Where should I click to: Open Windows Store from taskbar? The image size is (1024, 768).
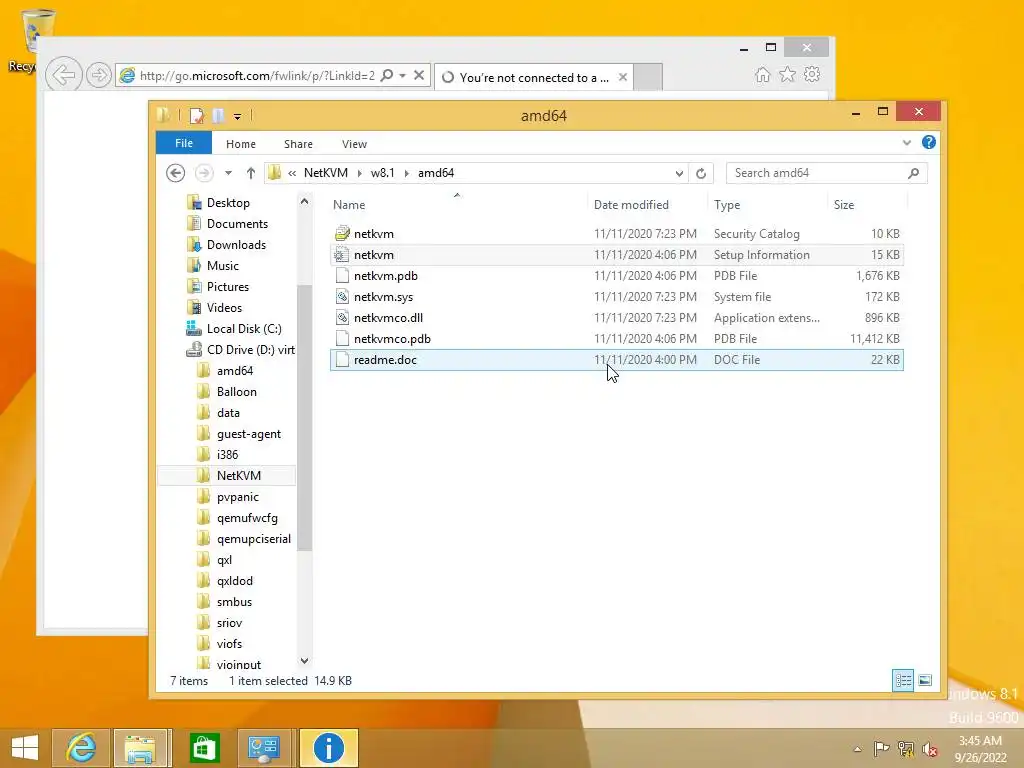point(204,748)
